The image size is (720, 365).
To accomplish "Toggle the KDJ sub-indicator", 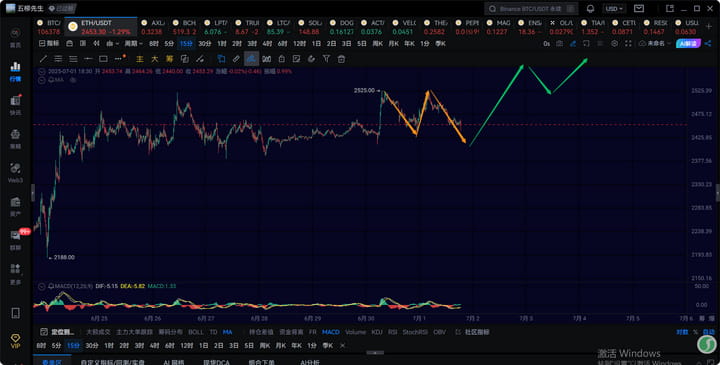I will pos(377,332).
